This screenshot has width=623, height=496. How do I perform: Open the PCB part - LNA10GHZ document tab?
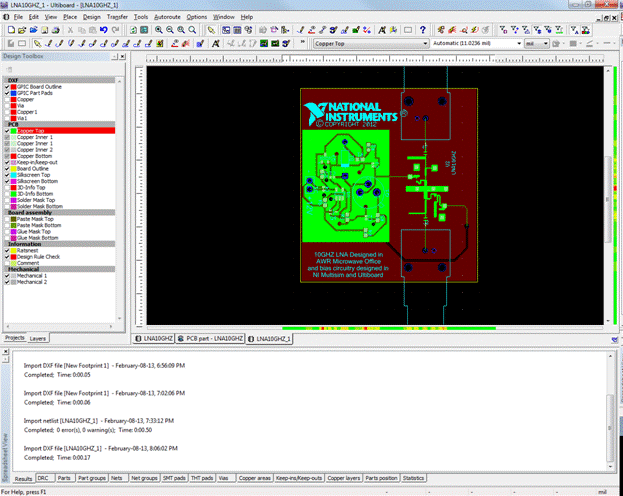click(211, 339)
